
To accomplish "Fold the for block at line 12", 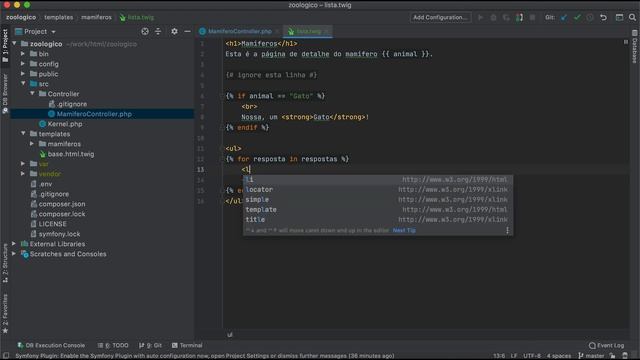I will click(223, 159).
